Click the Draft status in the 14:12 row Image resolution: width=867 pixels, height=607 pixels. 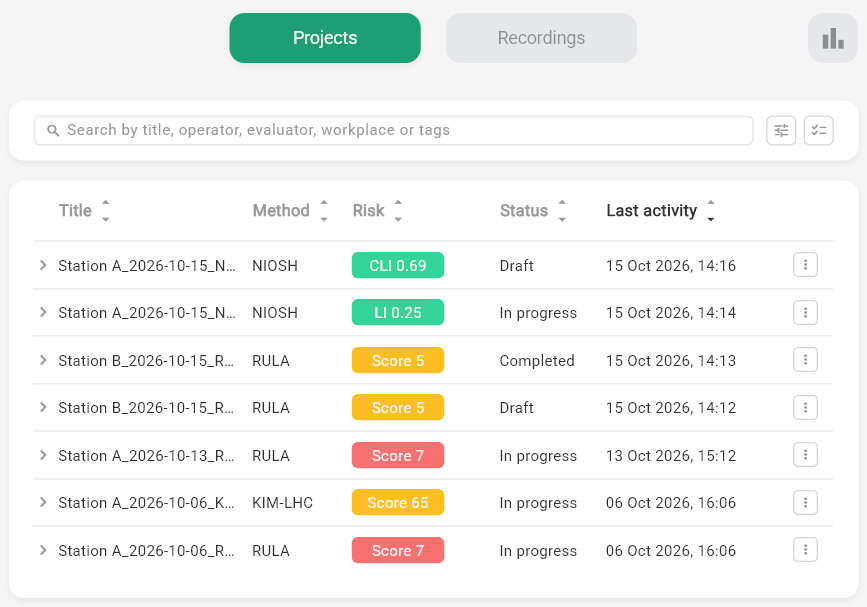pyautogui.click(x=516, y=408)
